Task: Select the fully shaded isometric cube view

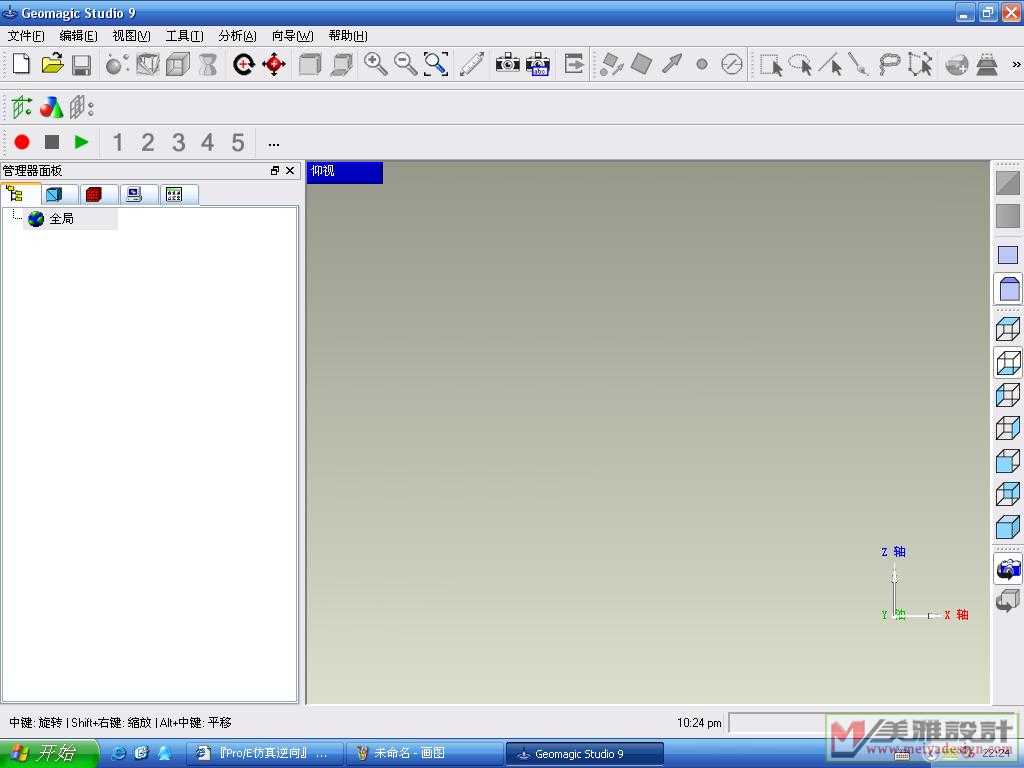Action: (x=1008, y=527)
